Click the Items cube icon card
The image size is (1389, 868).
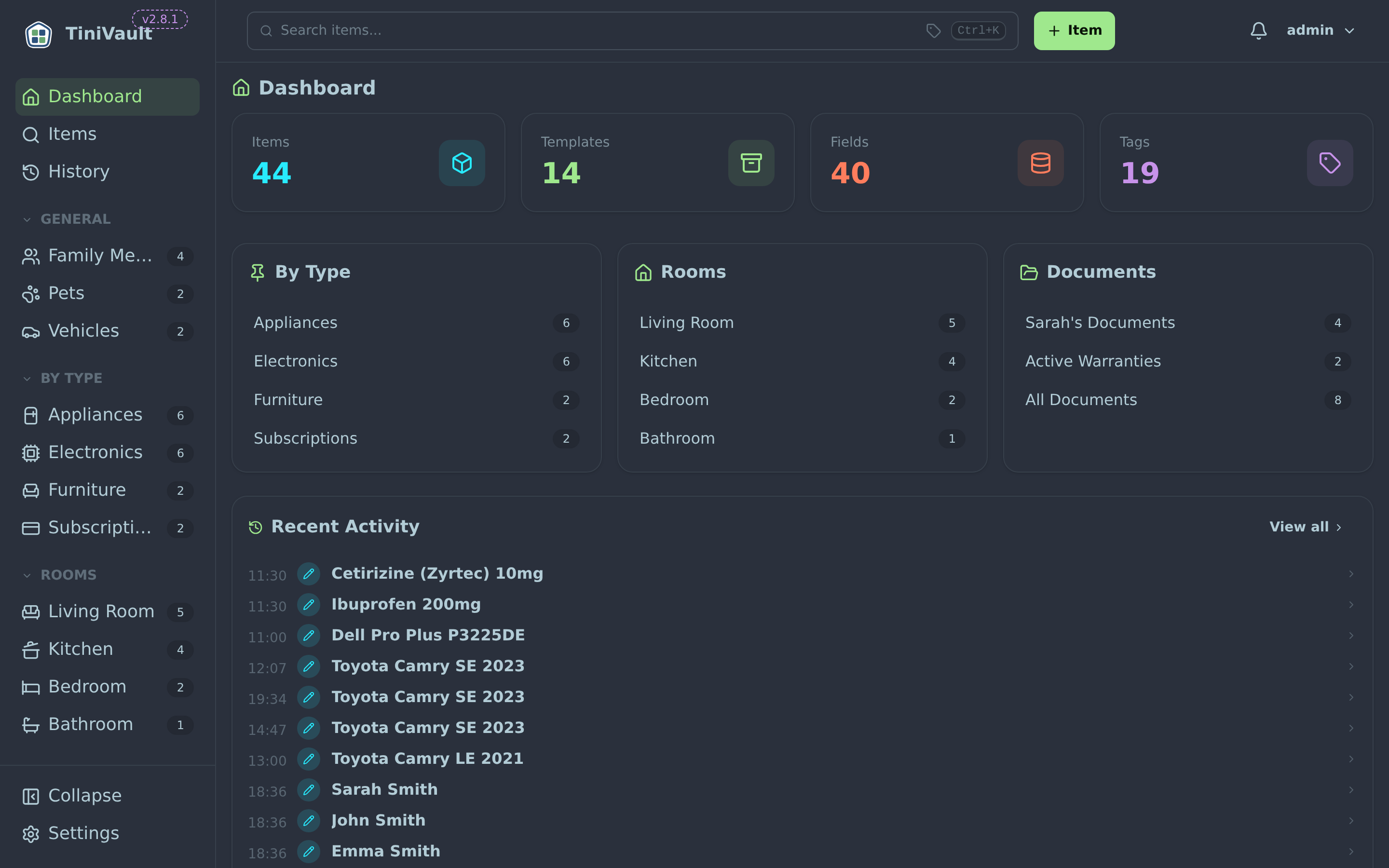(462, 163)
